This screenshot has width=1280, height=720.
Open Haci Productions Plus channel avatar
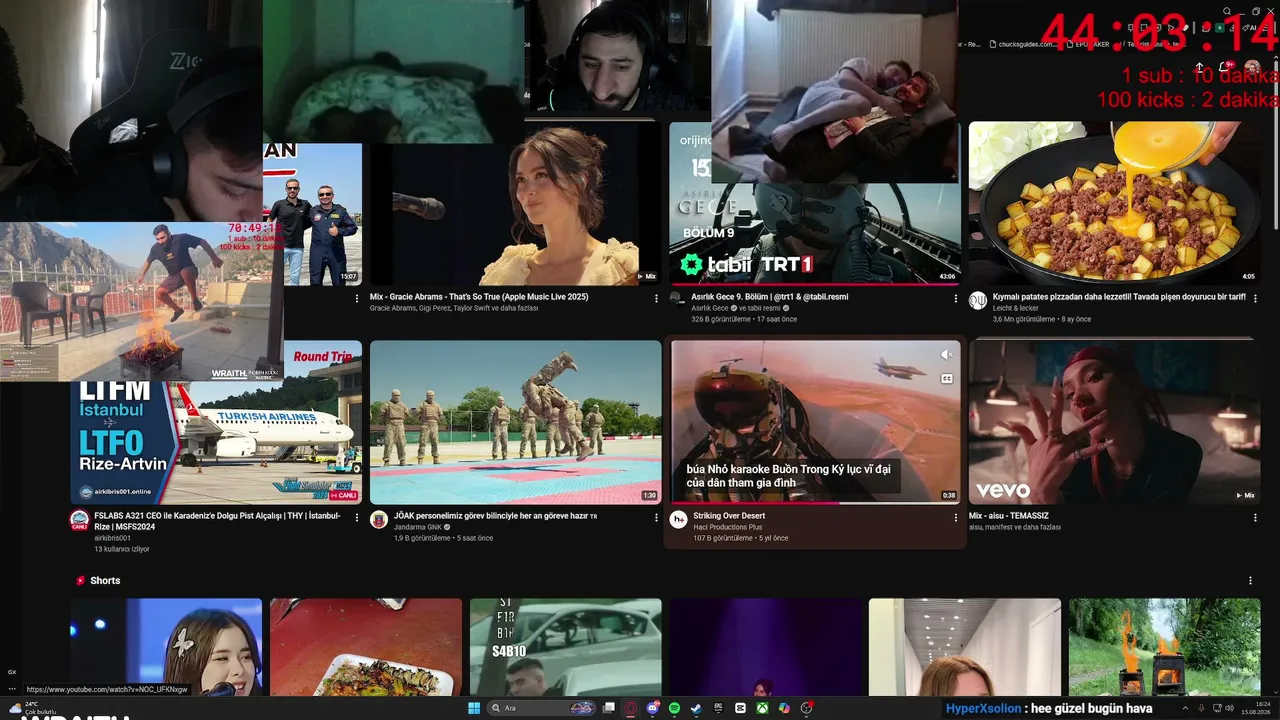click(678, 520)
